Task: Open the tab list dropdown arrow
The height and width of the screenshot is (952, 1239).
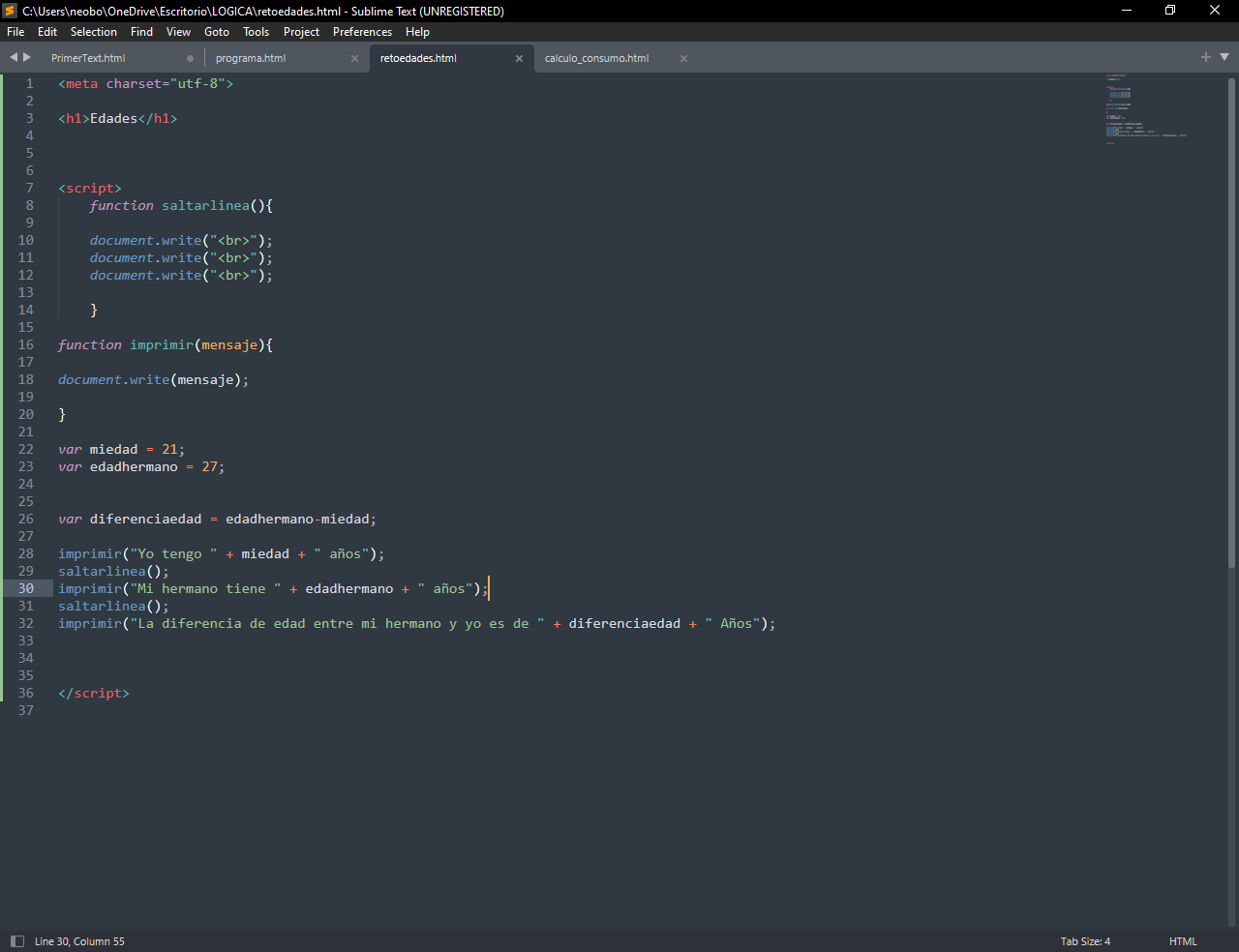Action: point(1224,57)
